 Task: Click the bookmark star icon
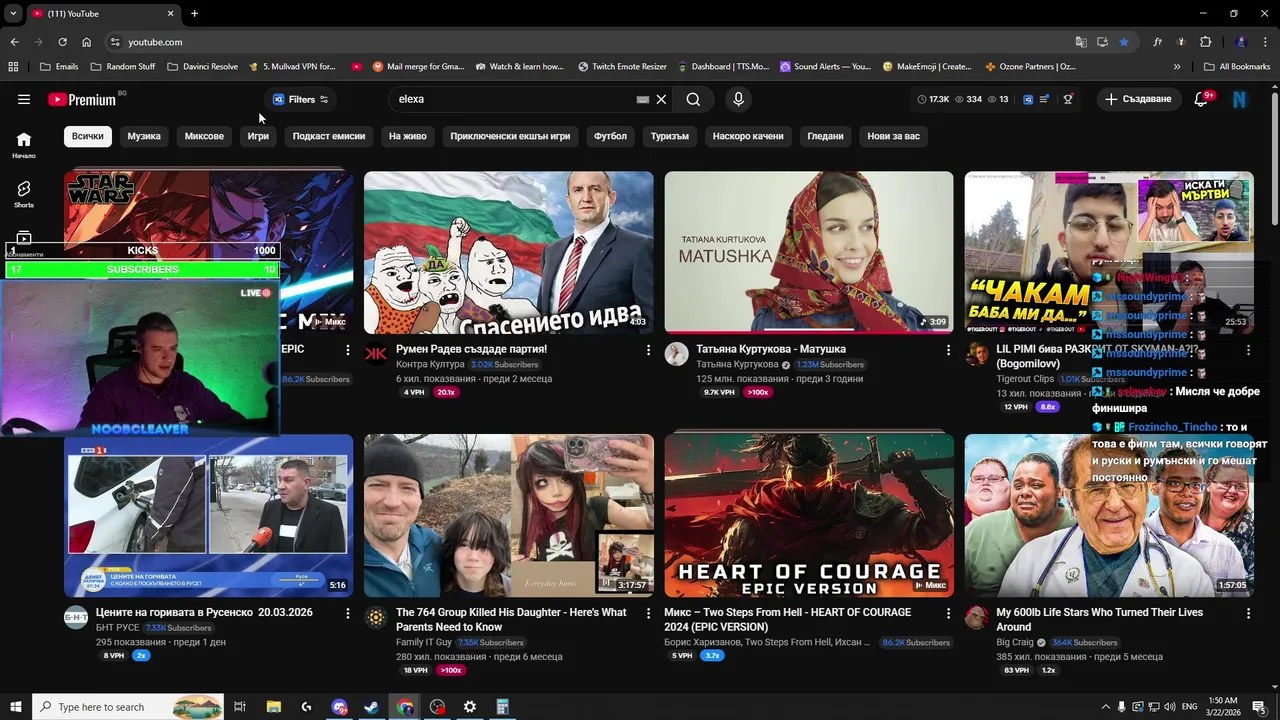tap(1124, 42)
